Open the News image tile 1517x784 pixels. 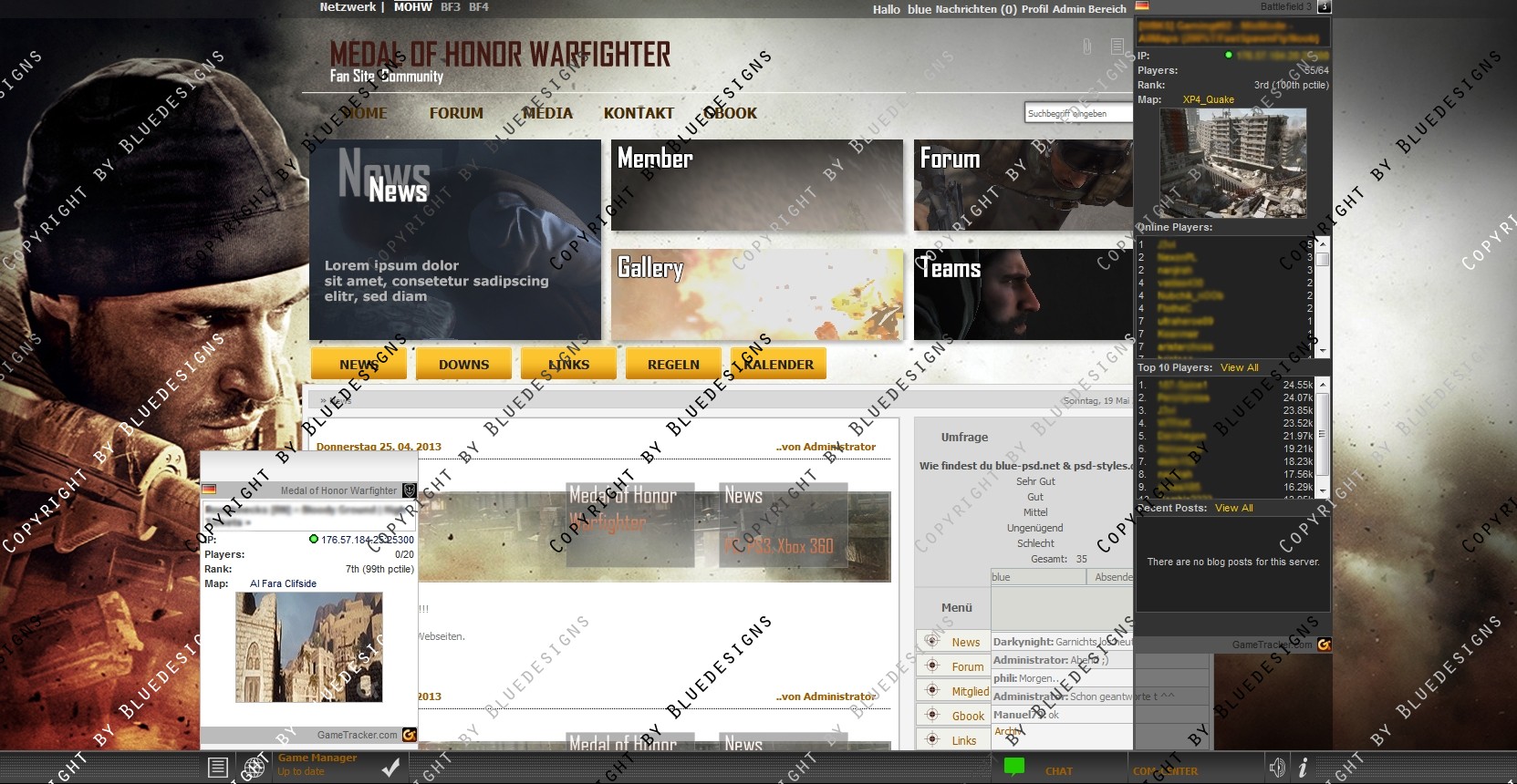(455, 240)
